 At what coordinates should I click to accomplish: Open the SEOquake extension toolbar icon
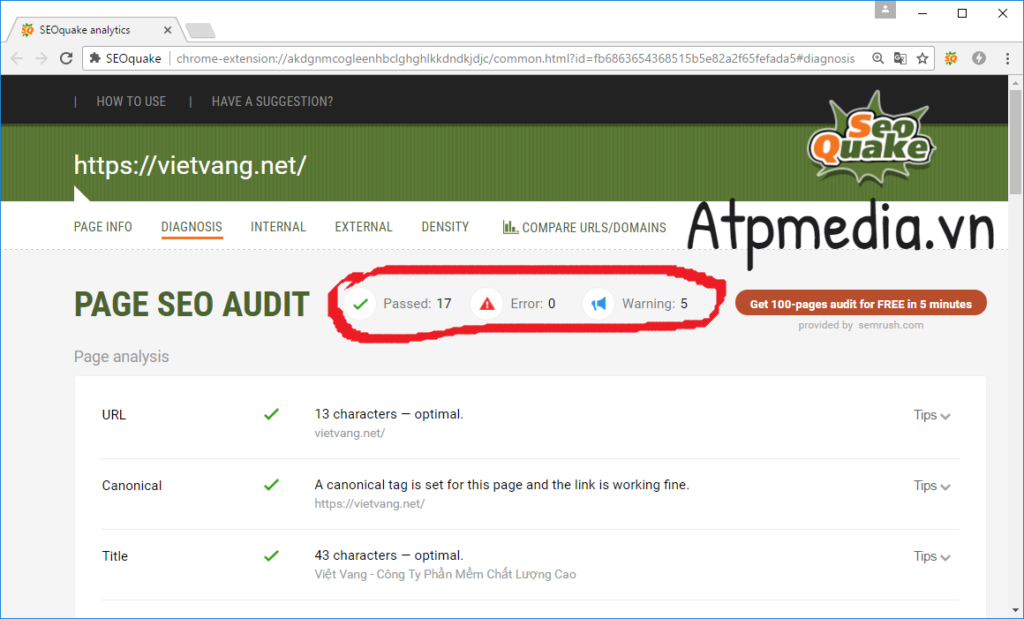coord(951,58)
